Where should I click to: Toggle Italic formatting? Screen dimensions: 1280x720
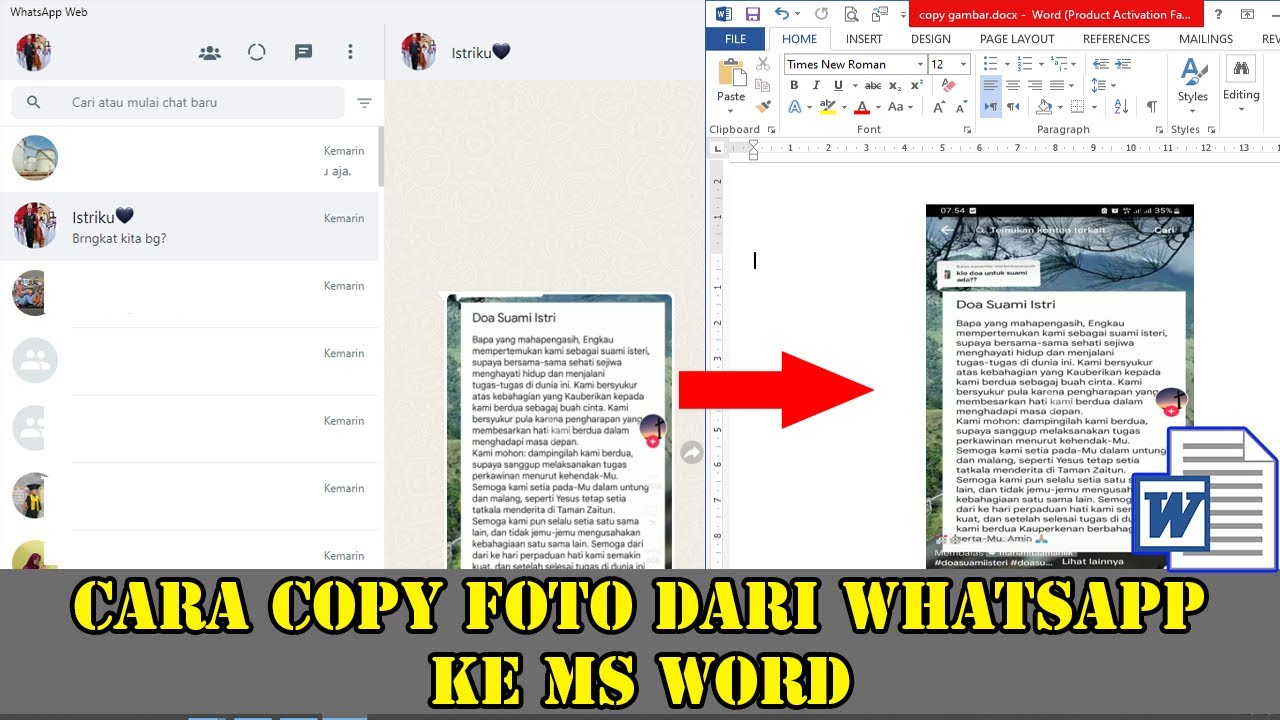tap(815, 86)
